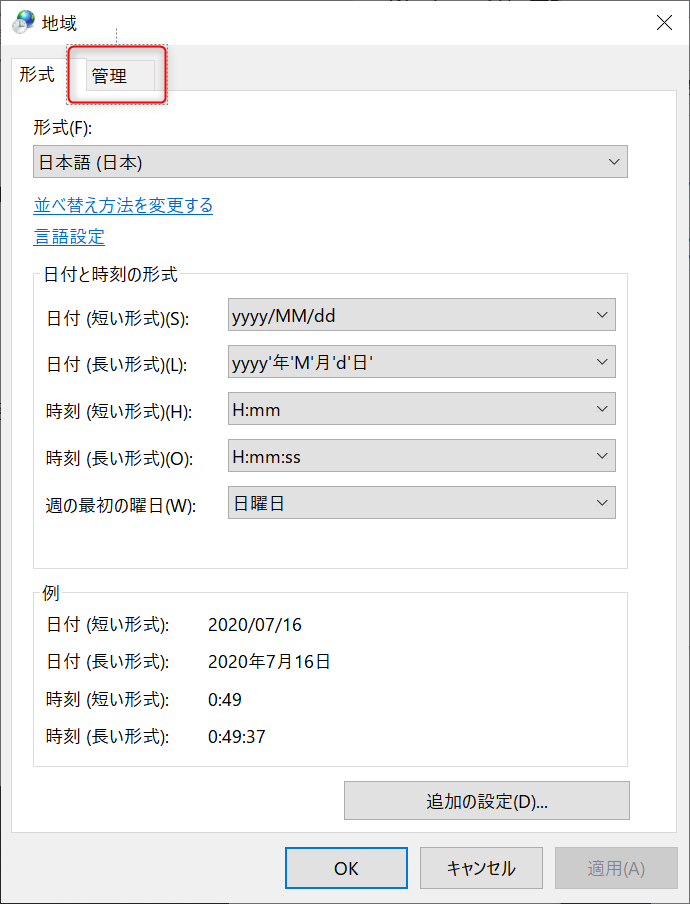690x904 pixels.
Task: Confirm with the OK button
Action: [346, 868]
